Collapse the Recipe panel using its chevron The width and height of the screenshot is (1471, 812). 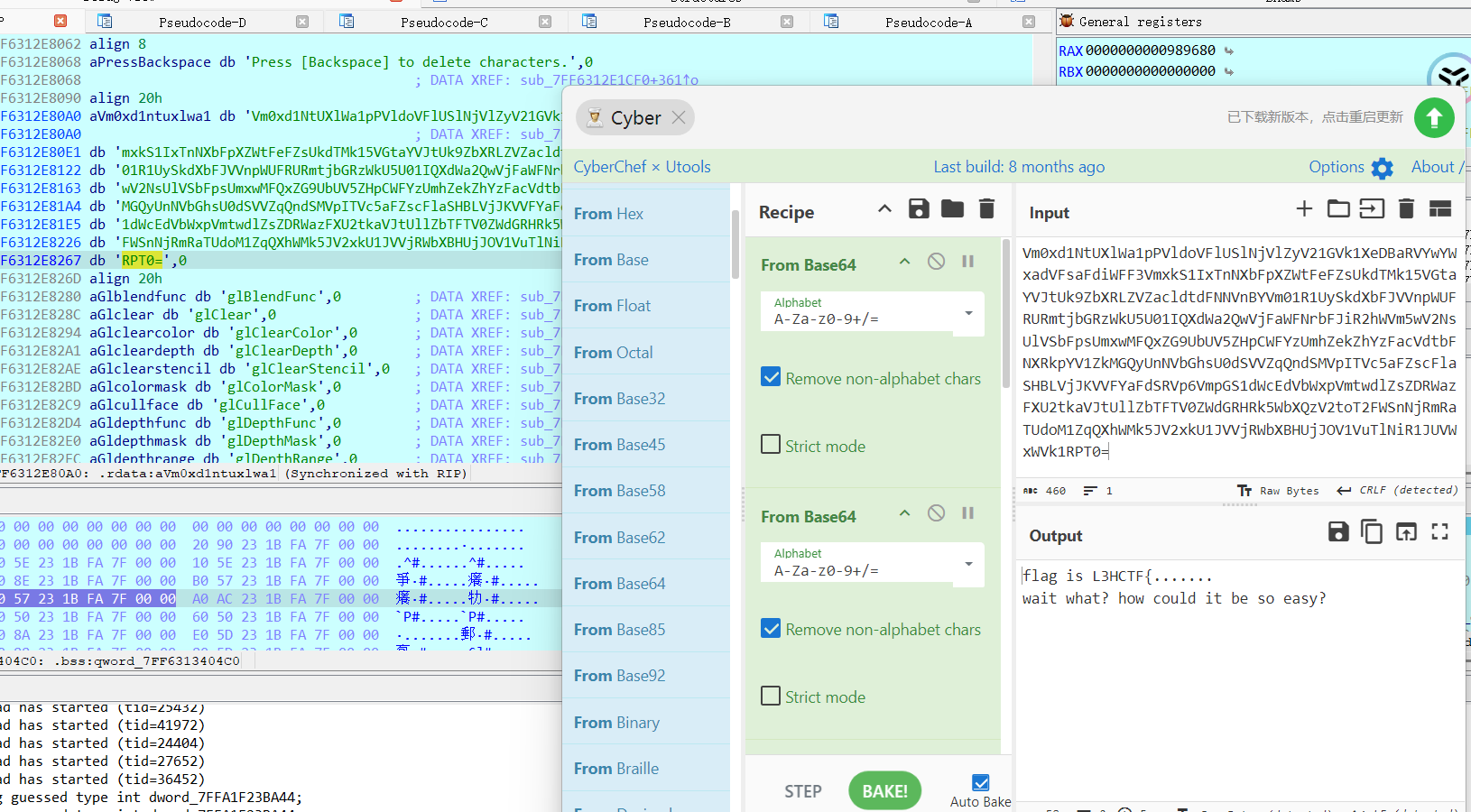[x=884, y=209]
